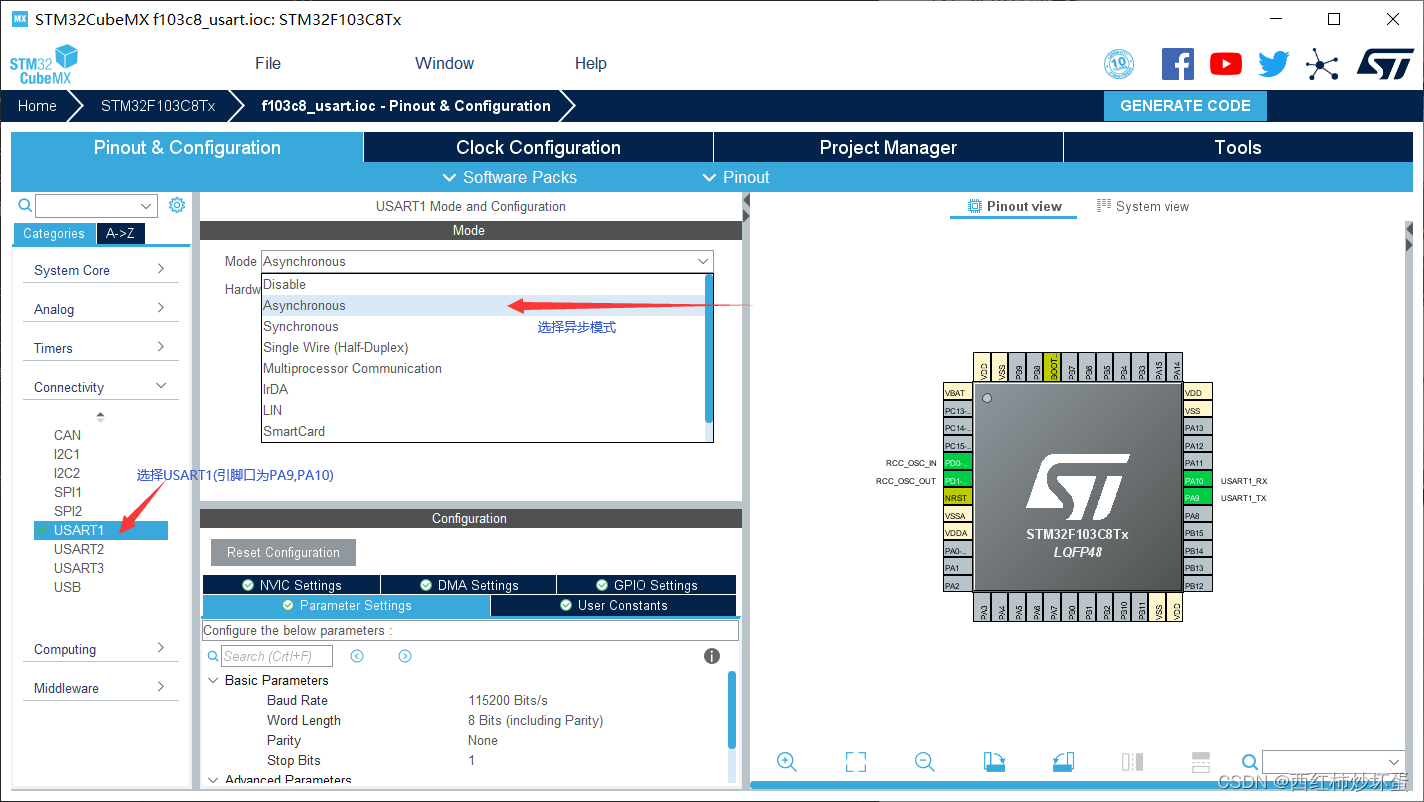
Task: Click the best fit frame icon
Action: [x=856, y=762]
